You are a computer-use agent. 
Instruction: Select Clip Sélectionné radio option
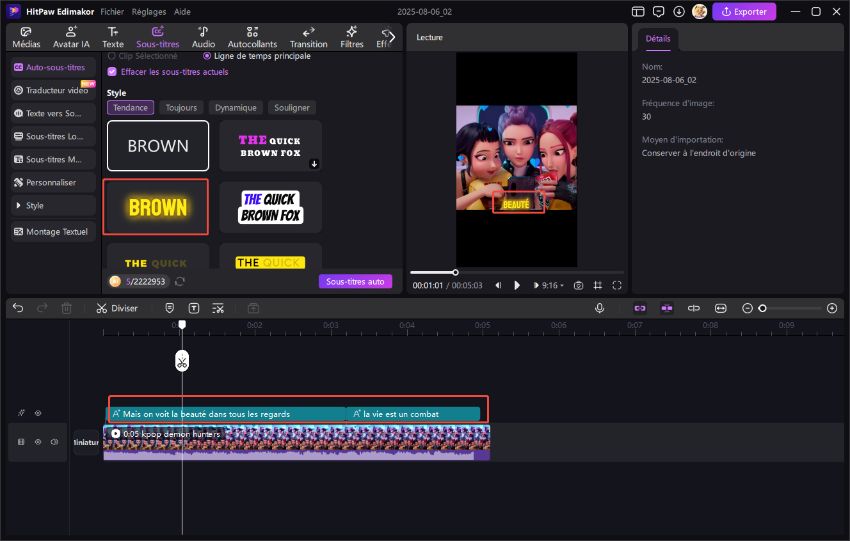tap(112, 56)
